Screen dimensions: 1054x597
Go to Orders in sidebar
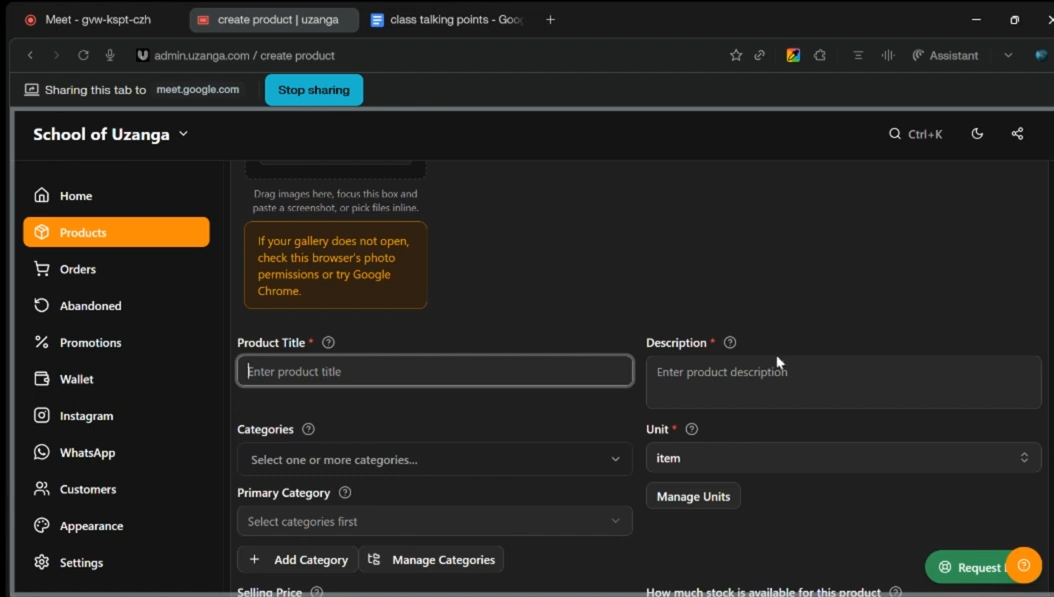click(116, 269)
